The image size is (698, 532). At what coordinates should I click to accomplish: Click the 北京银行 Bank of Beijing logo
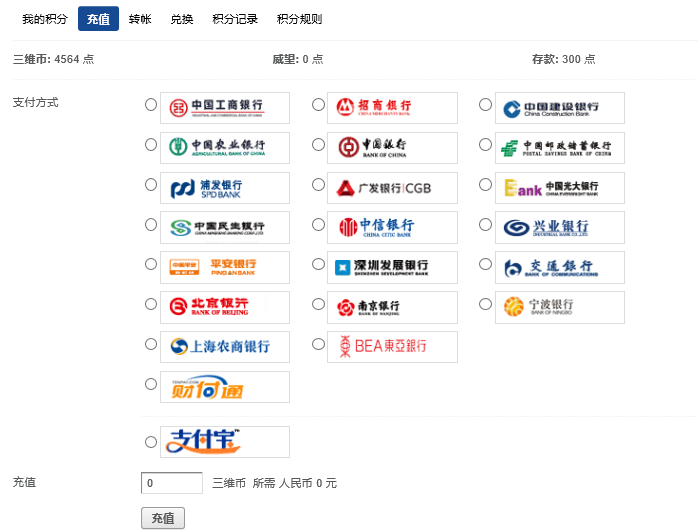pyautogui.click(x=225, y=307)
